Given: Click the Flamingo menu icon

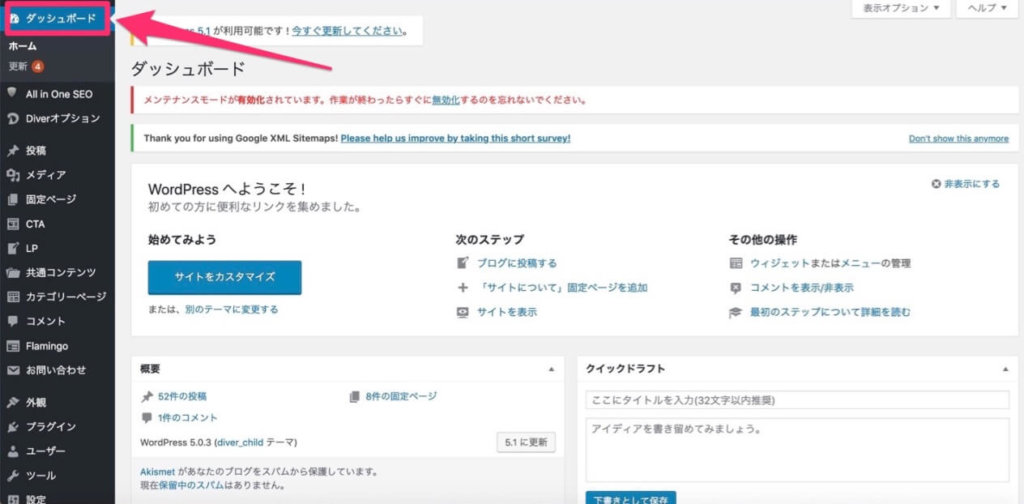Looking at the screenshot, I should tap(12, 346).
